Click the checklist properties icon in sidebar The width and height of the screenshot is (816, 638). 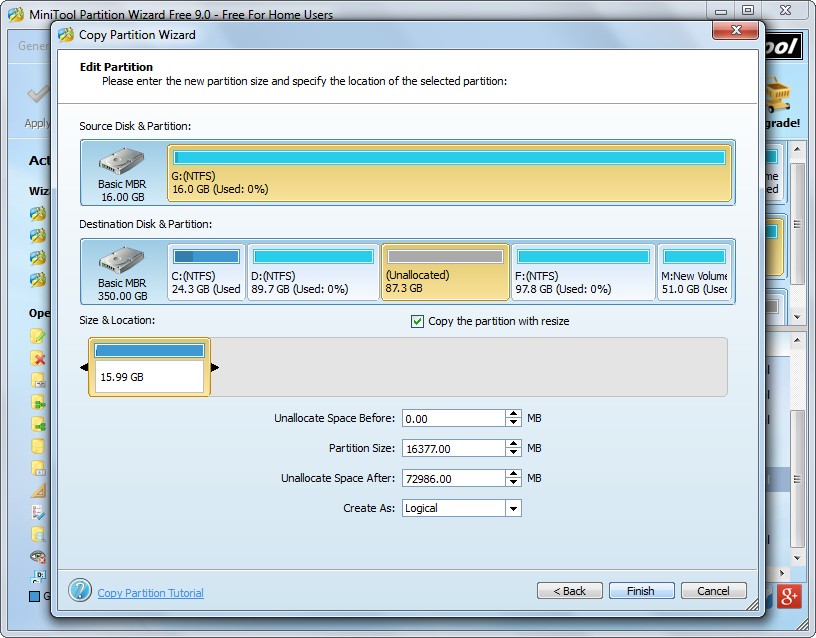click(38, 512)
